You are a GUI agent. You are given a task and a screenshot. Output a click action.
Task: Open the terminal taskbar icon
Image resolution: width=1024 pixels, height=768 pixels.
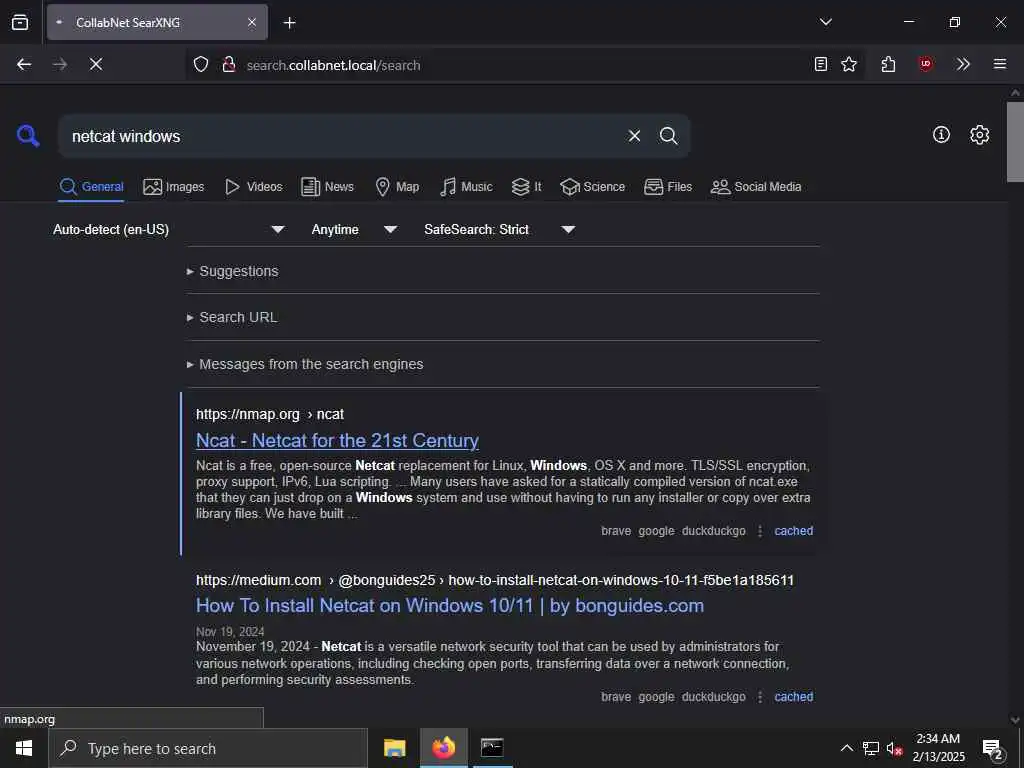point(492,748)
